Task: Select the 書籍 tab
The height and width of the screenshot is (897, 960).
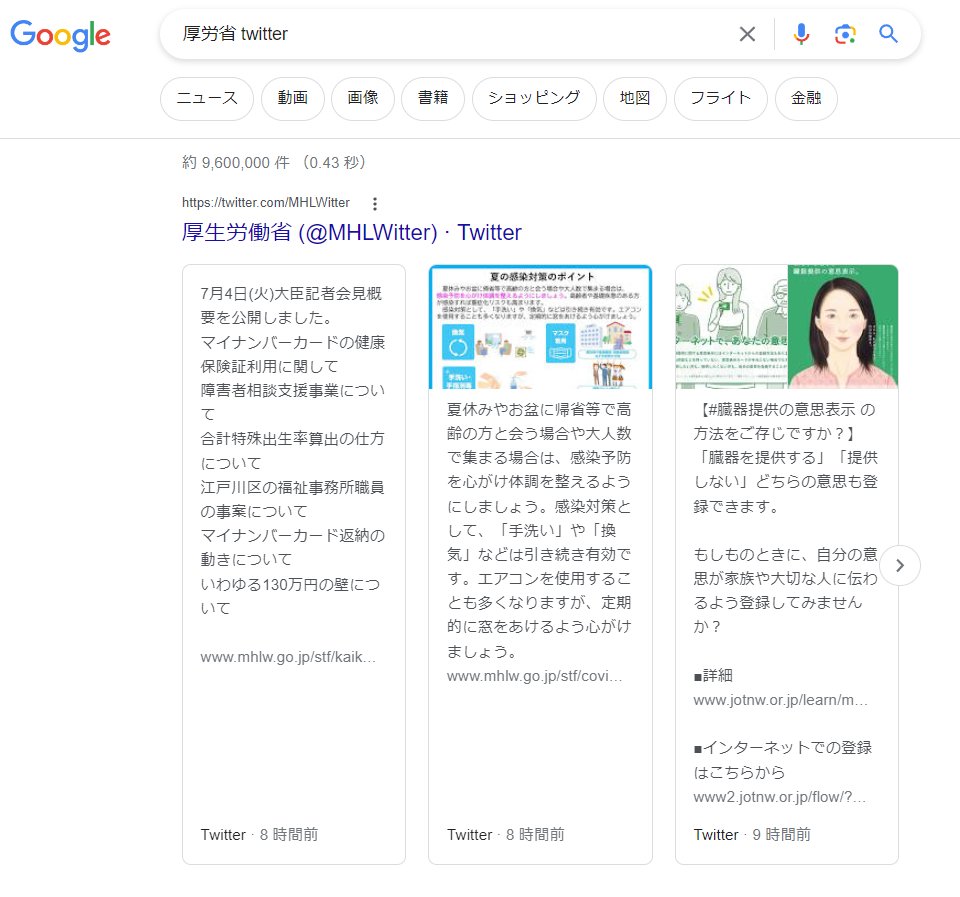Action: (x=433, y=98)
